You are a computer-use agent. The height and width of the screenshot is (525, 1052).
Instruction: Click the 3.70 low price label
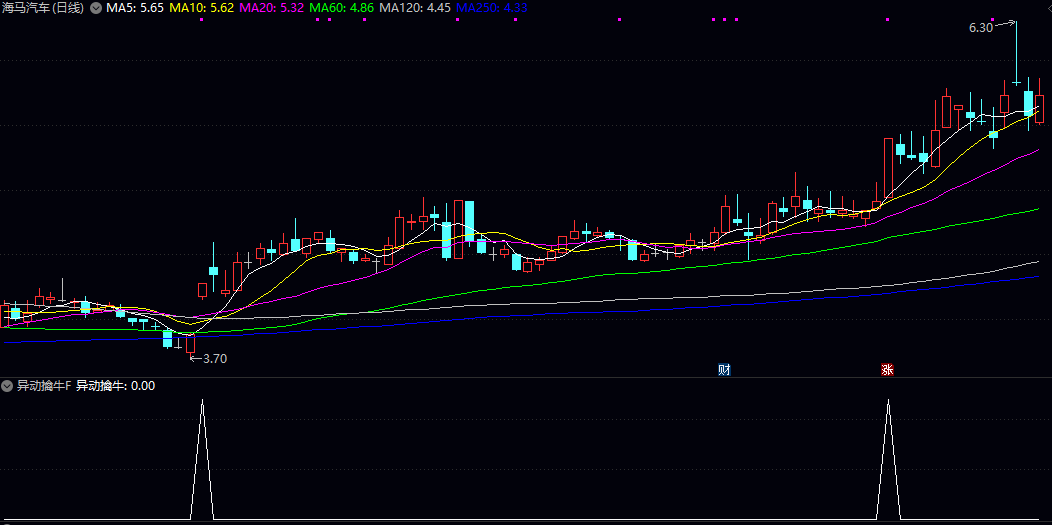tap(215, 359)
